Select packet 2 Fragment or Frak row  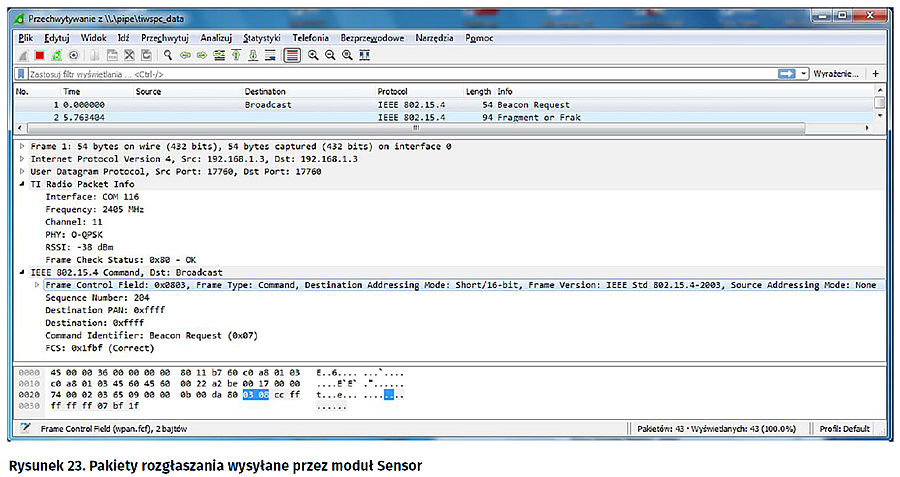pos(300,118)
